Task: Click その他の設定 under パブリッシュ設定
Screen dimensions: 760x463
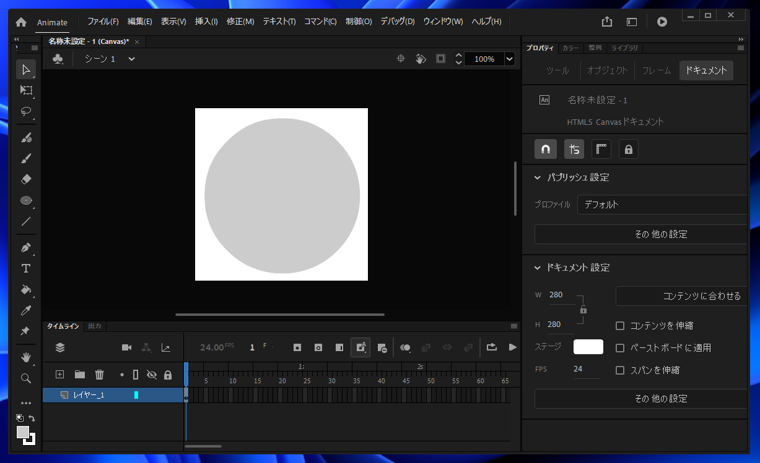Action: click(x=660, y=234)
